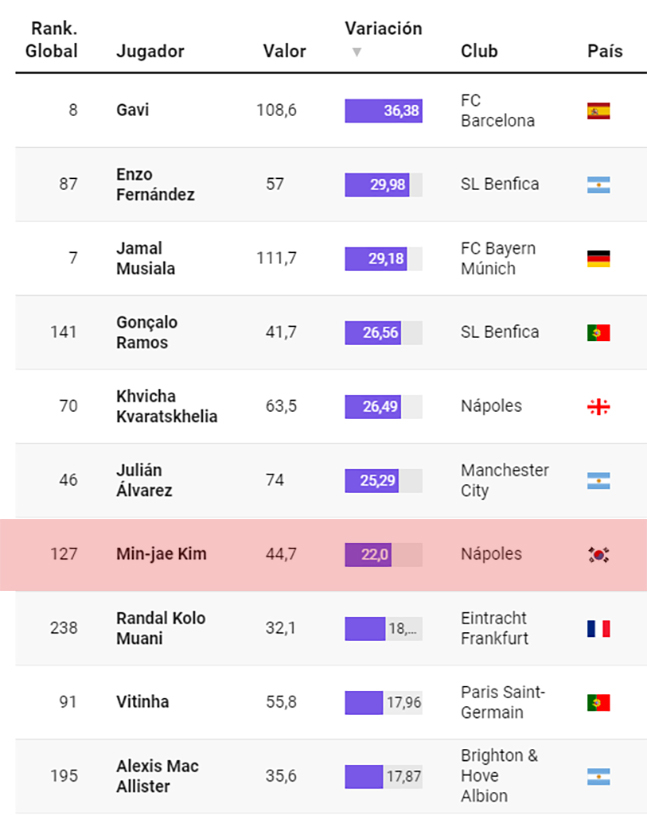
Task: Click the Club column header
Action: [479, 51]
